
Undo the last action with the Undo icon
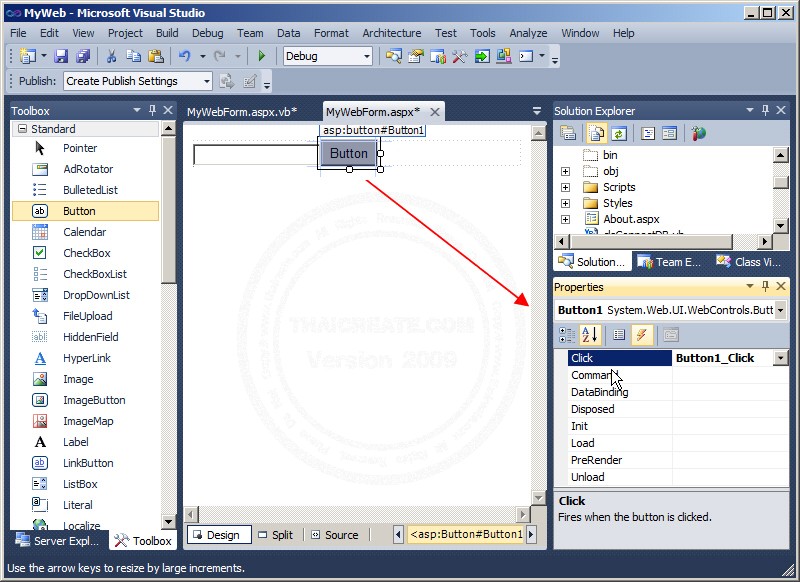[185, 56]
